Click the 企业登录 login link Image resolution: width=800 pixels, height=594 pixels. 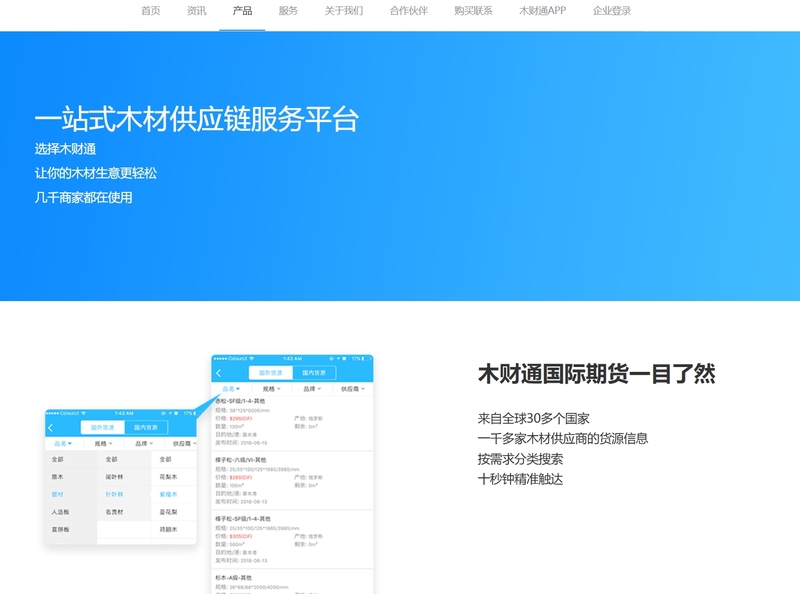(x=612, y=11)
